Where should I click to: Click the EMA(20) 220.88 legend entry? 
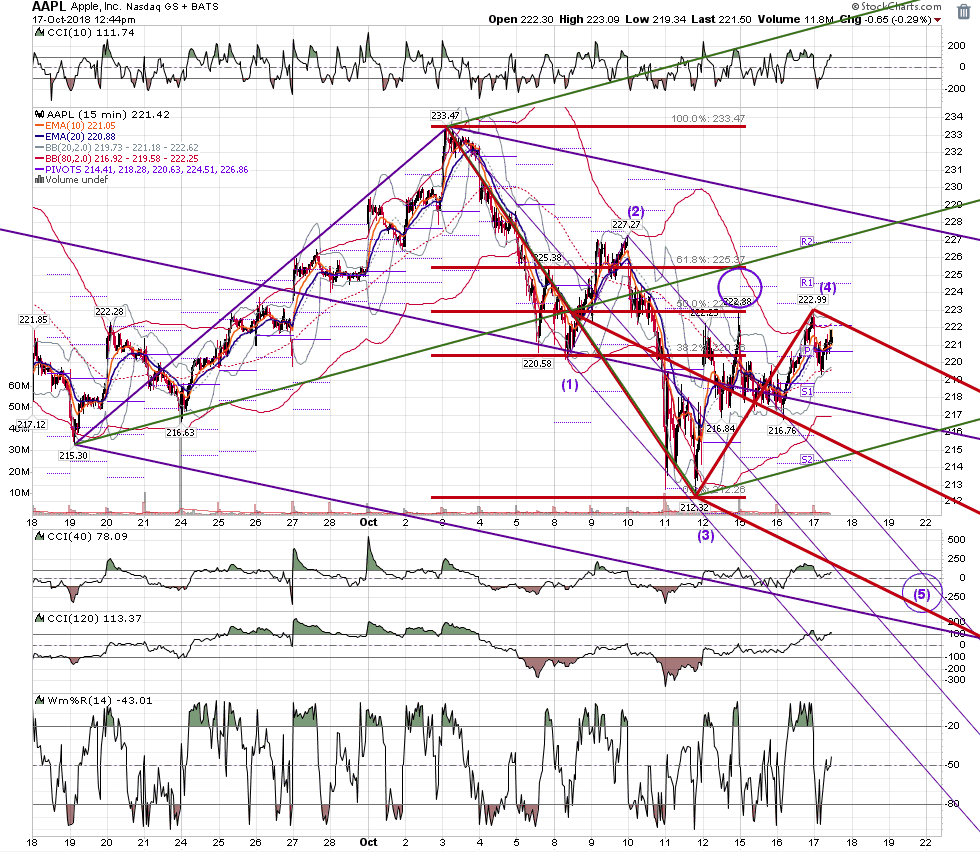(76, 136)
